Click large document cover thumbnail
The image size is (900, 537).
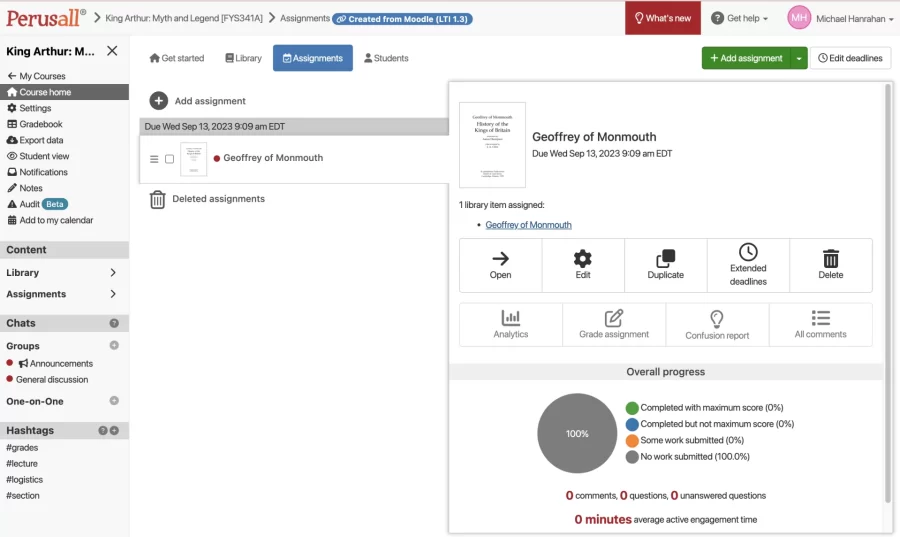[492, 145]
